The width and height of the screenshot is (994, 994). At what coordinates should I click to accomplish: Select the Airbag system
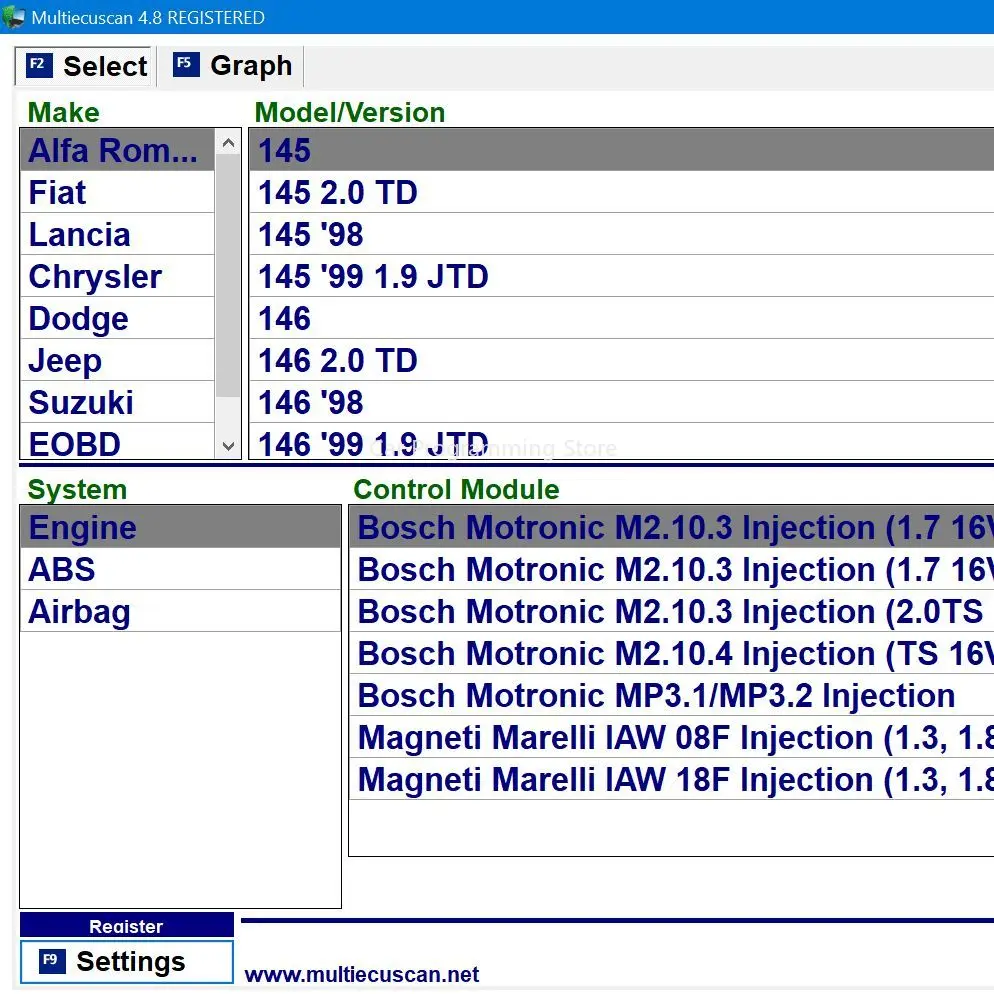181,611
